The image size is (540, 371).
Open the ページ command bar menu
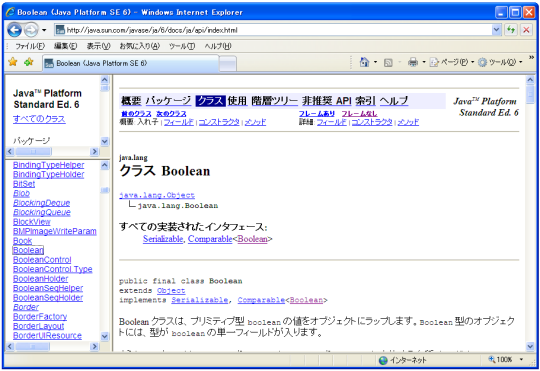tap(452, 62)
